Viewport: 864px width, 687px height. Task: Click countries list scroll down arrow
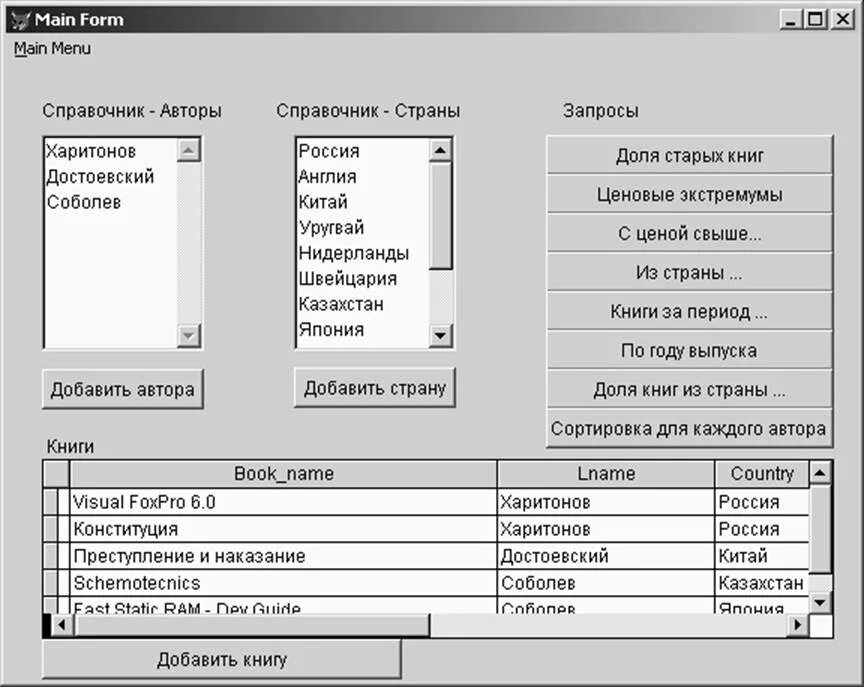click(x=440, y=336)
